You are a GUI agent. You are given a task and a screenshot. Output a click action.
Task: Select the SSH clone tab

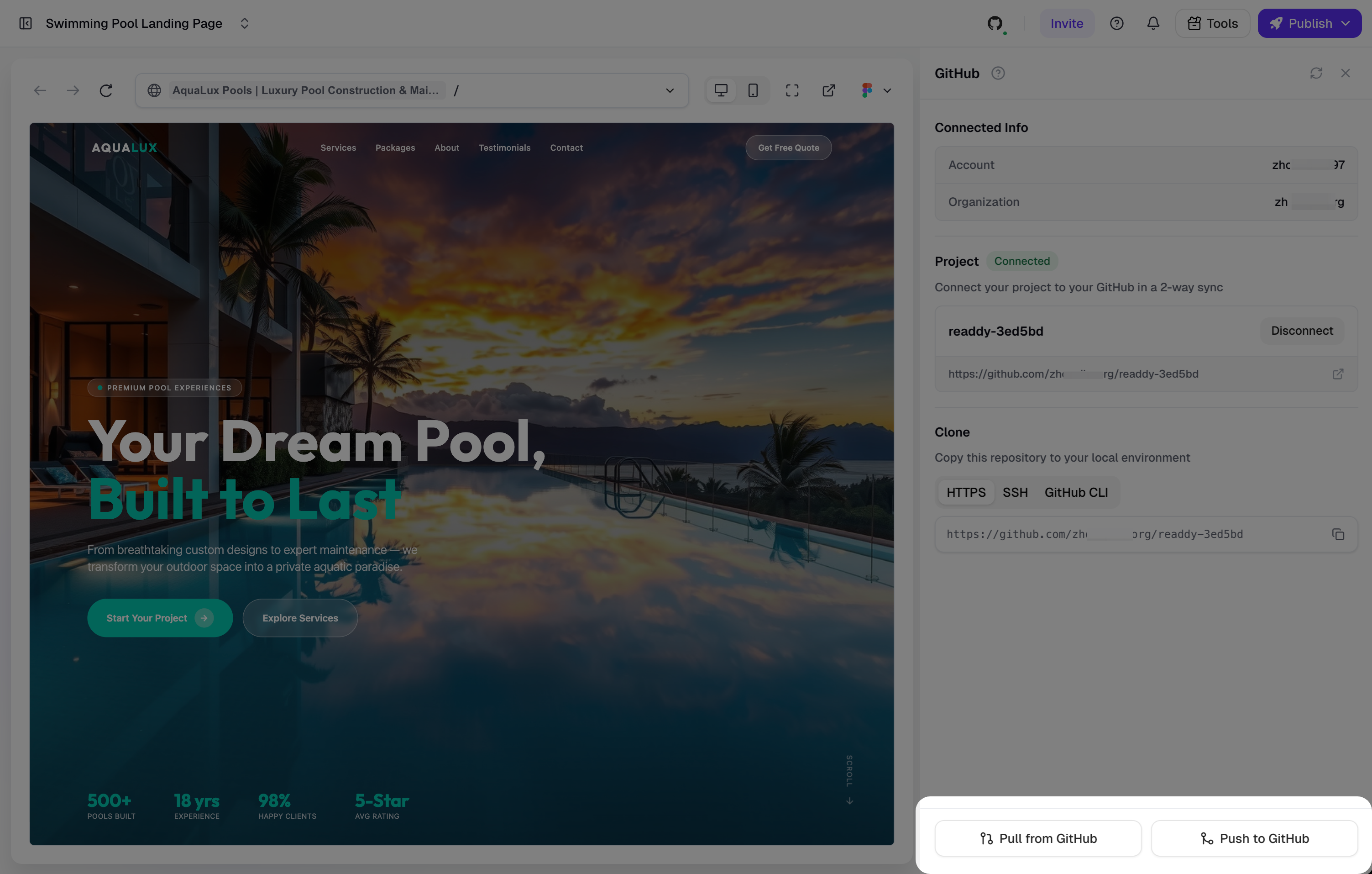pyautogui.click(x=1015, y=492)
